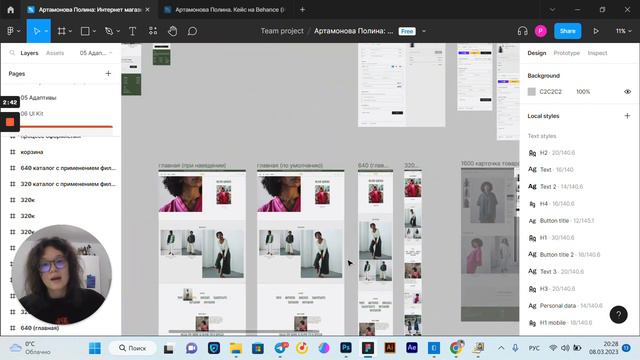This screenshot has height=360, width=640.
Task: Select the Frame tool
Action: (61, 31)
